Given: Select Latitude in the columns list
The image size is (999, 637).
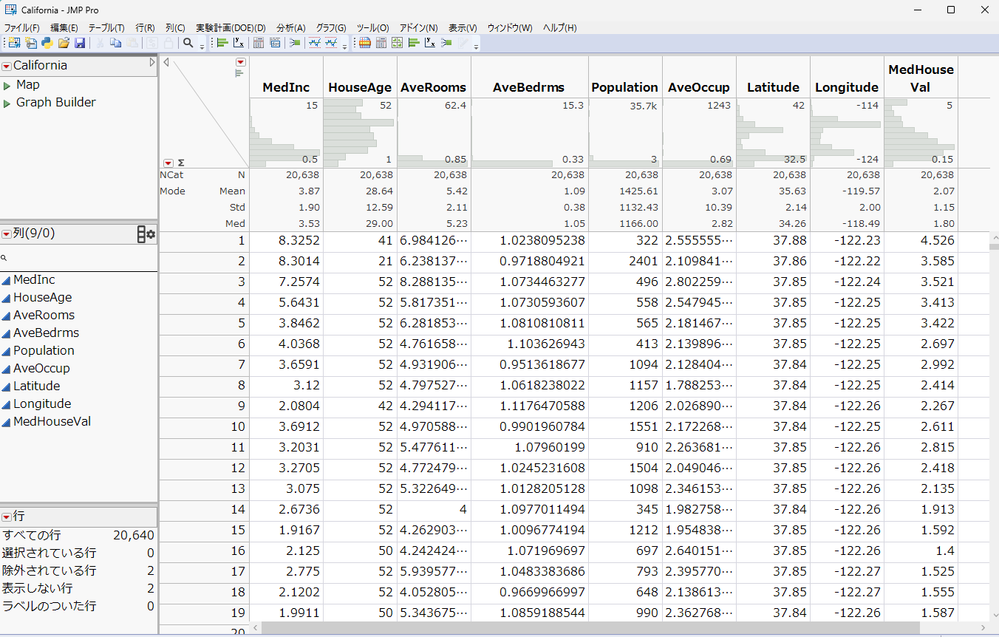Looking at the screenshot, I should [x=36, y=386].
